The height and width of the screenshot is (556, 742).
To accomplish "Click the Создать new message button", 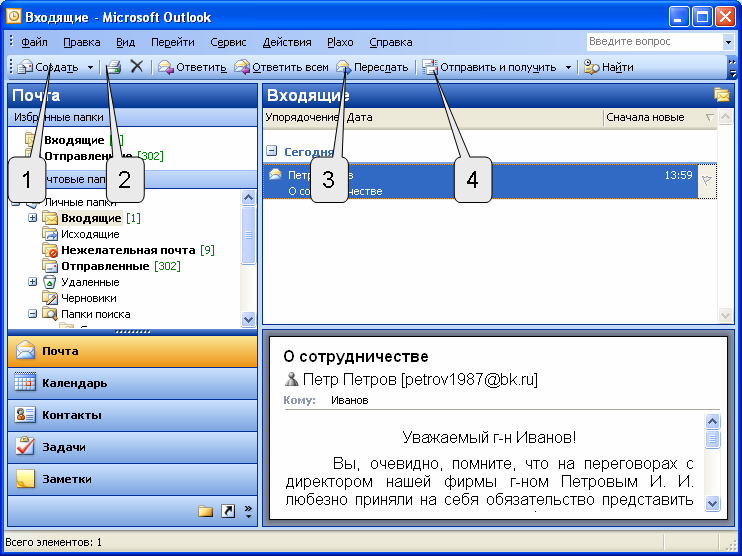I will pyautogui.click(x=48, y=67).
